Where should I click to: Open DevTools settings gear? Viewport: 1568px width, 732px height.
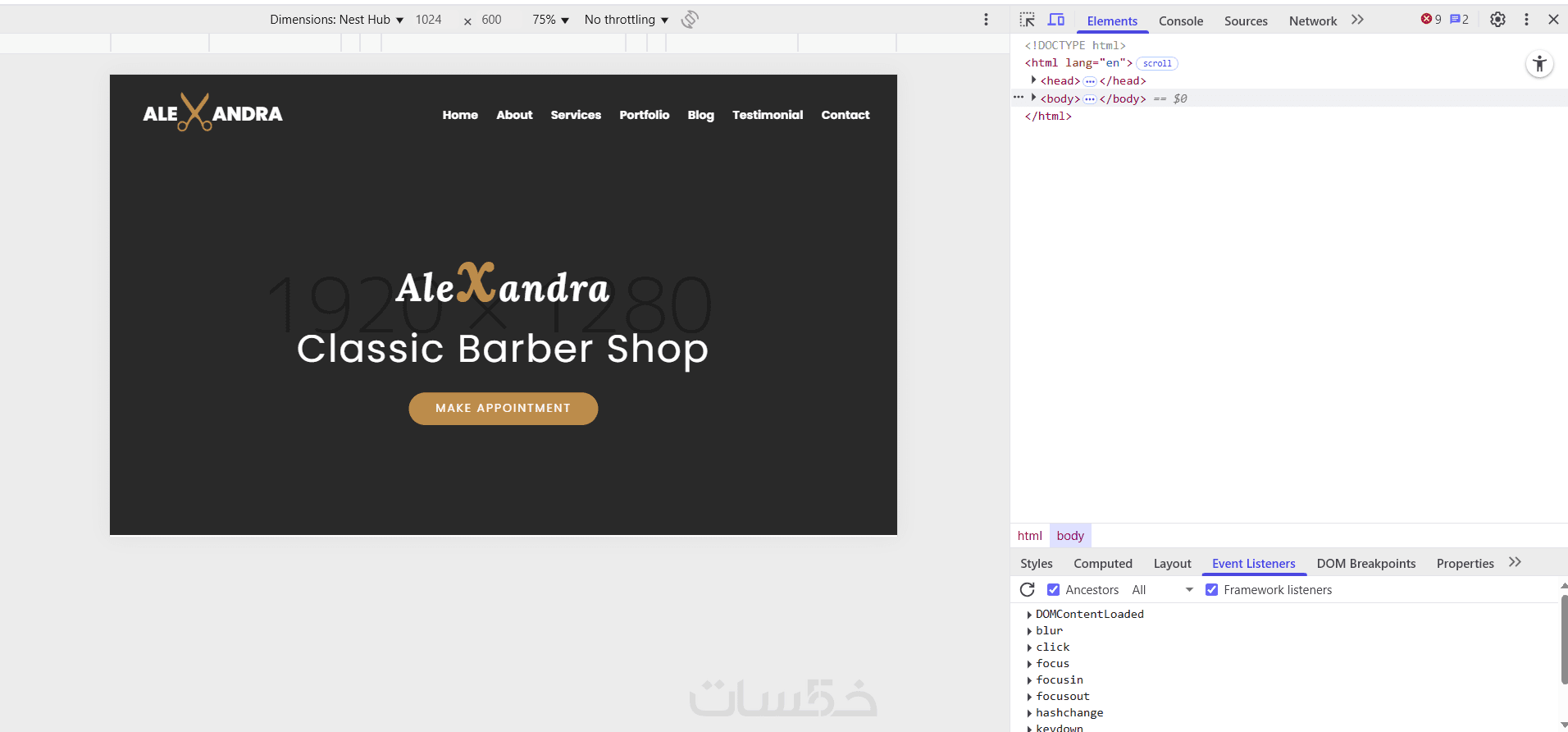[x=1497, y=20]
